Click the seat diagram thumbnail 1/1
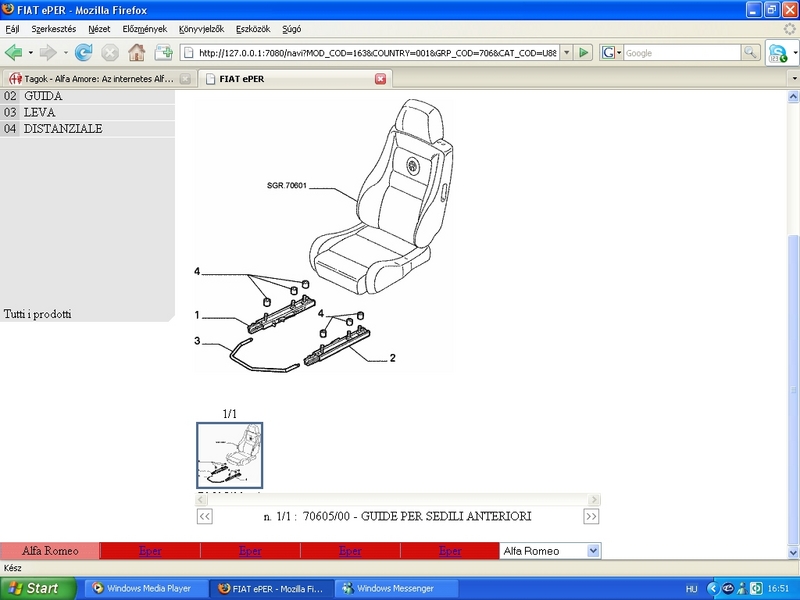 [230, 455]
